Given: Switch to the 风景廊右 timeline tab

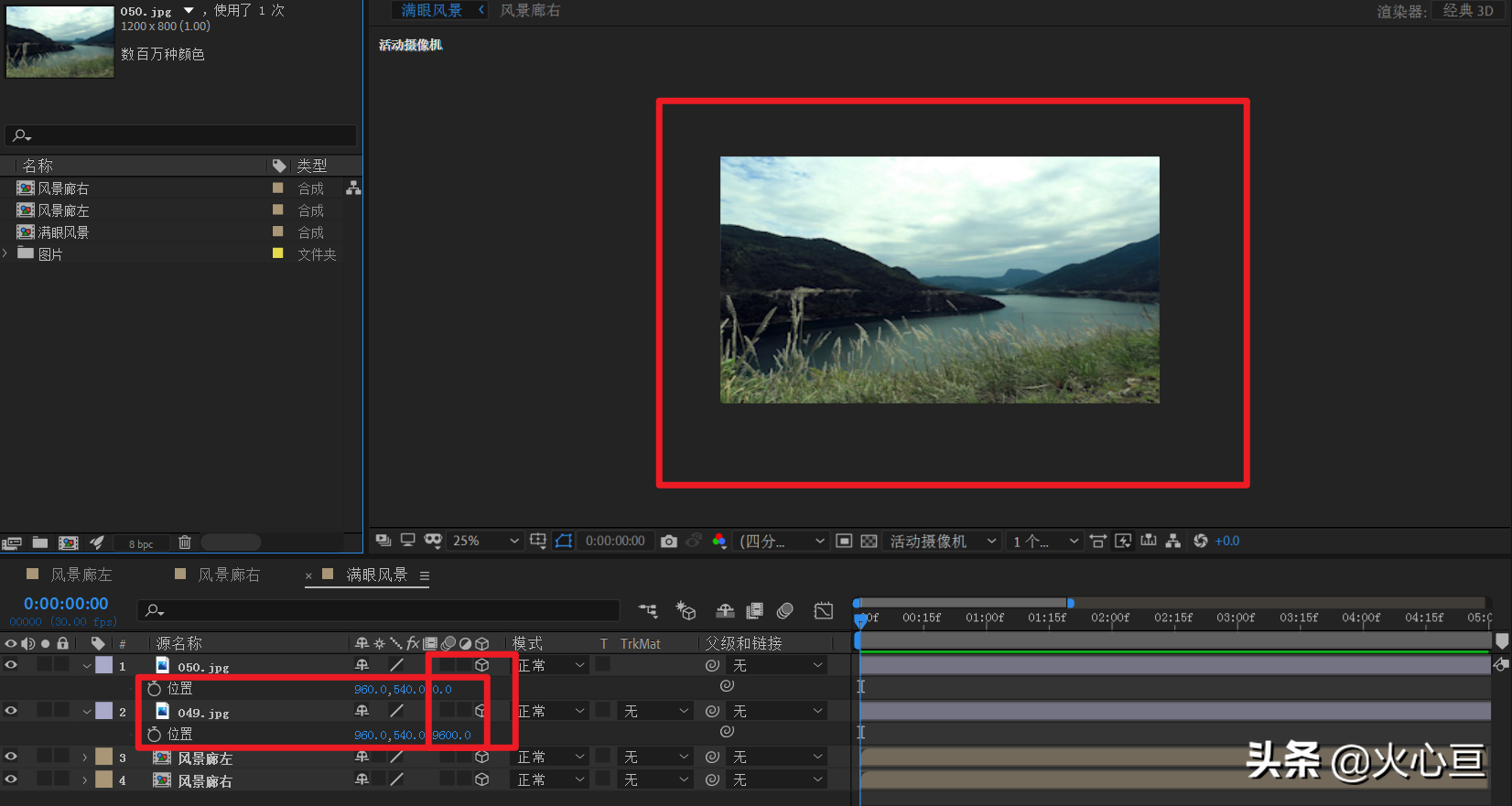Looking at the screenshot, I should (x=229, y=575).
